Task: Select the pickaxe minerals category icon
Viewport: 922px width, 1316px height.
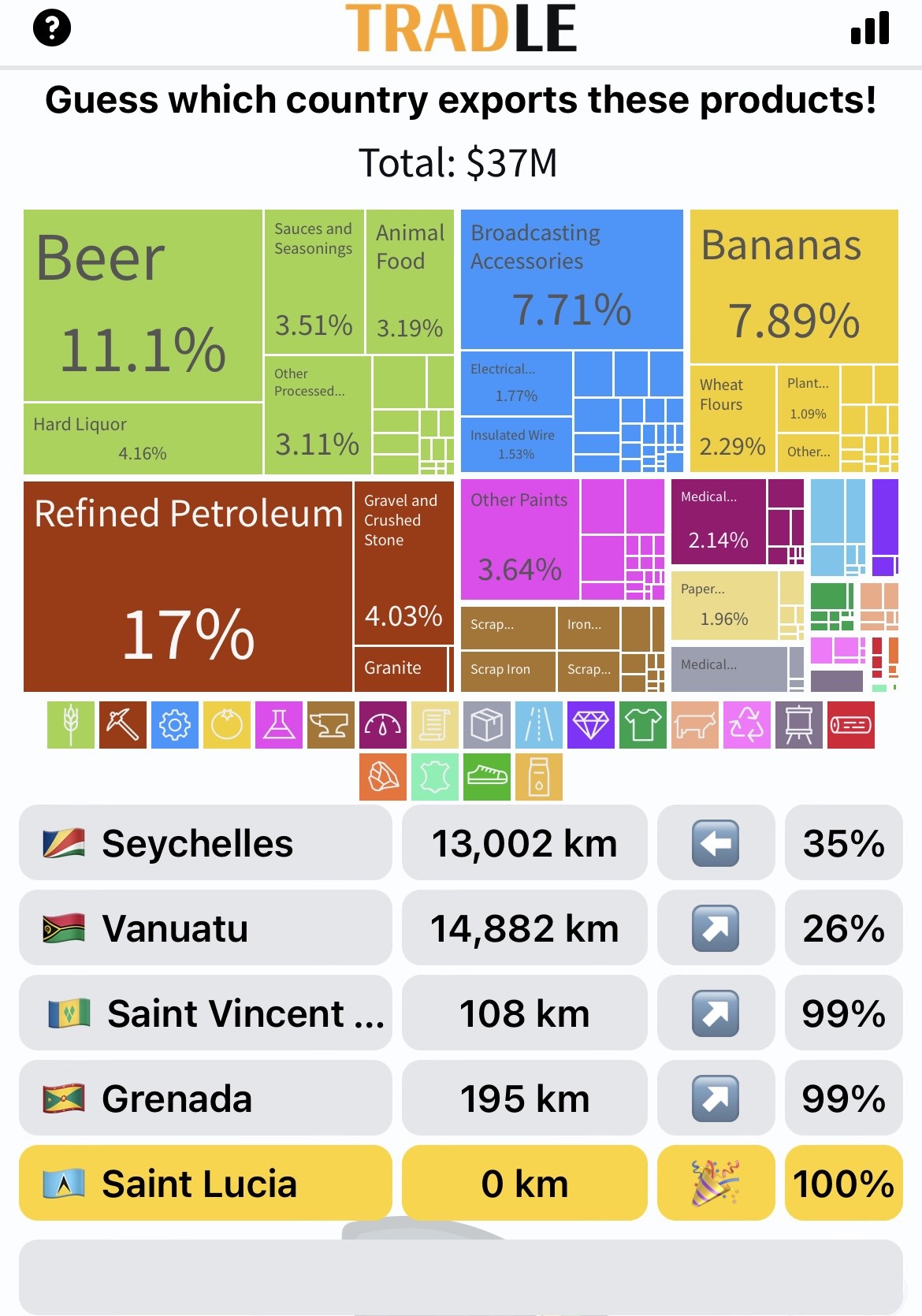Action: [122, 724]
